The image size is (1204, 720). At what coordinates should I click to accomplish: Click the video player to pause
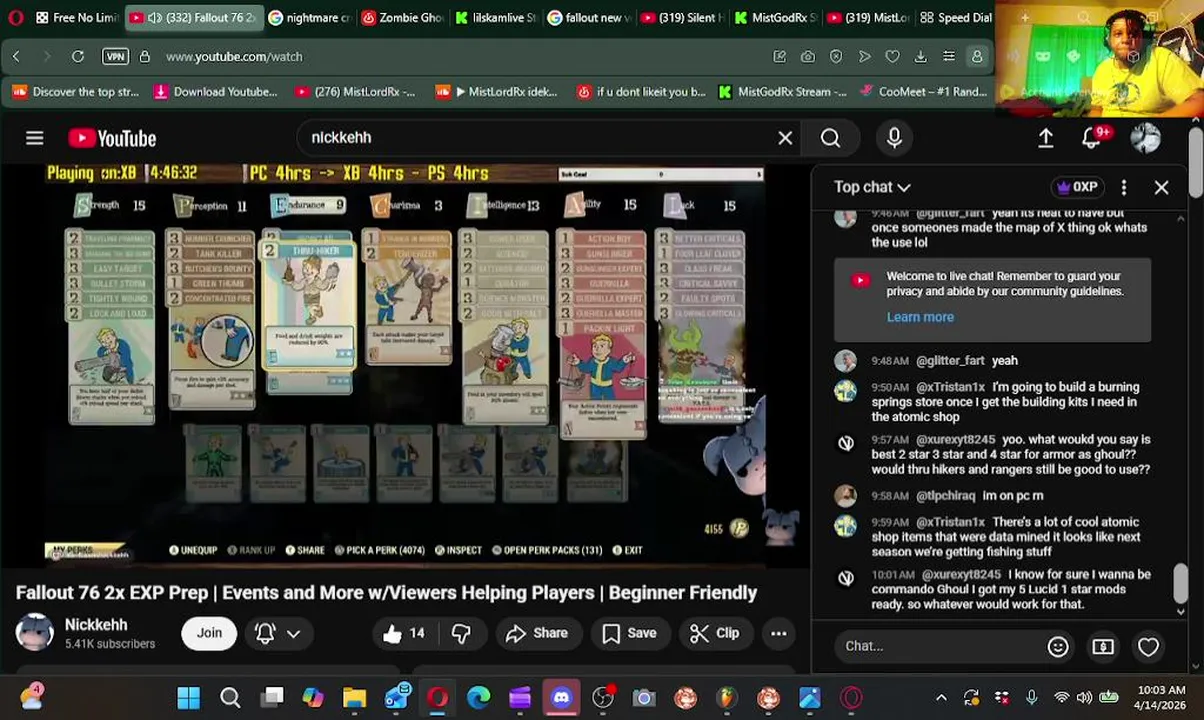pos(405,365)
